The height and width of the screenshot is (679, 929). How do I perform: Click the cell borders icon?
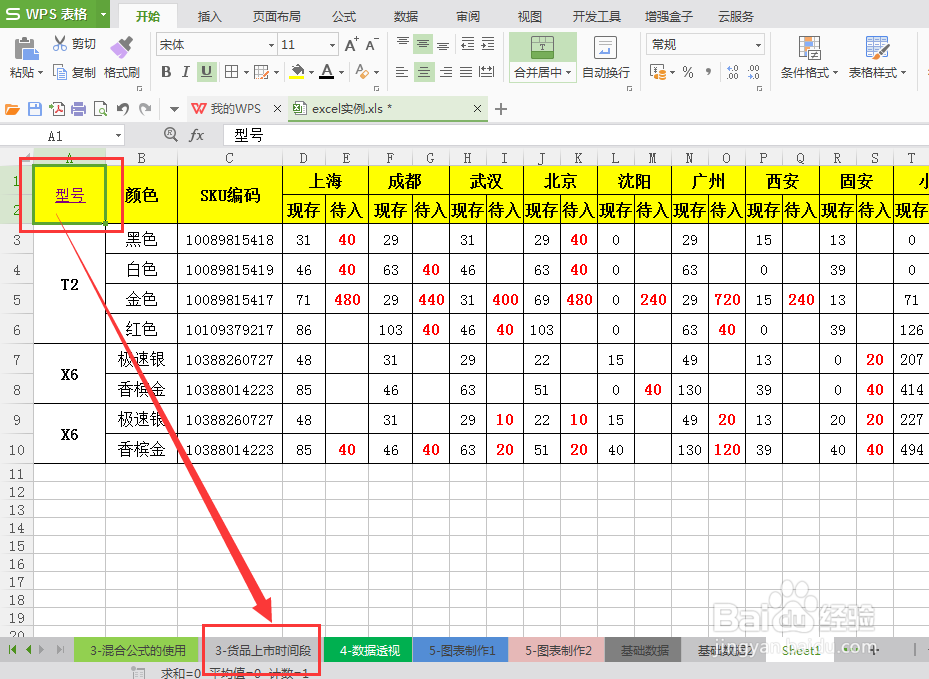pyautogui.click(x=231, y=72)
